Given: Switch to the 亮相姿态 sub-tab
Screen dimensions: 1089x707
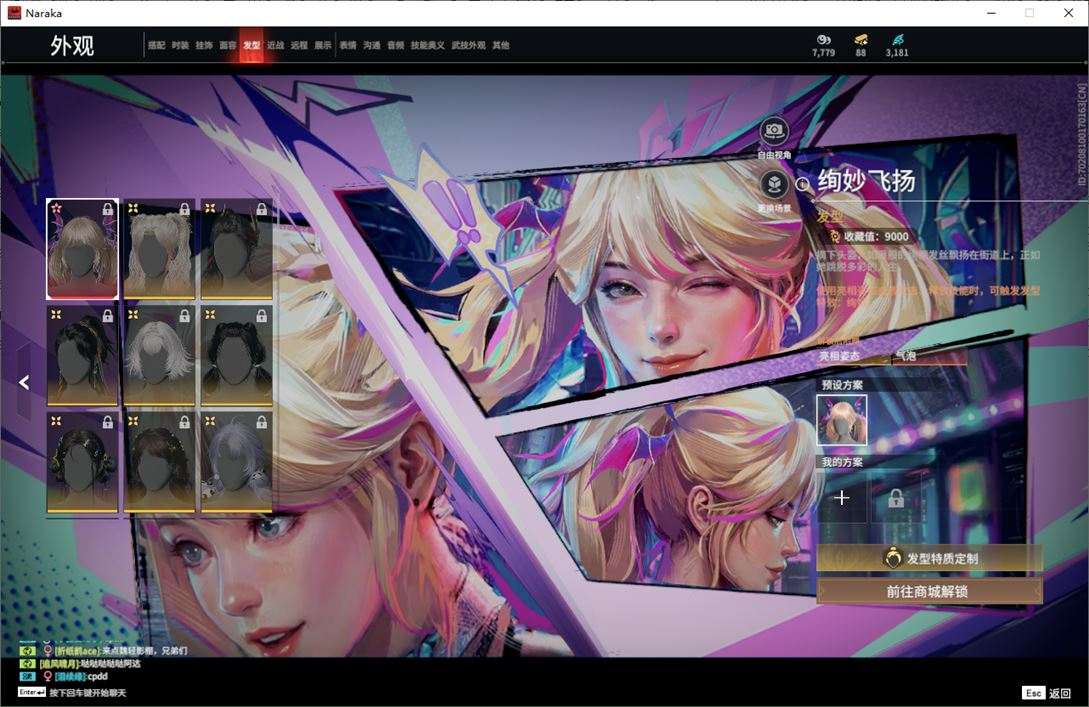Looking at the screenshot, I should 839,356.
